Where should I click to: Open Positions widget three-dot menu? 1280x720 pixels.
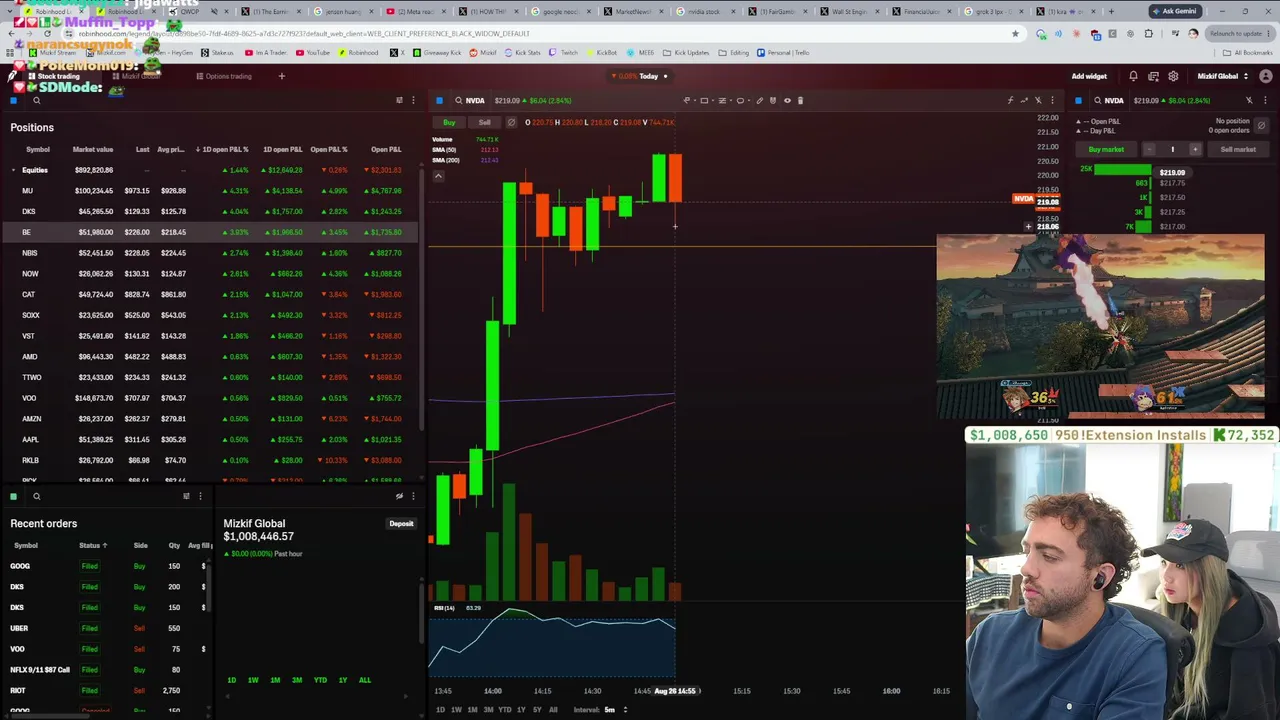[x=413, y=100]
